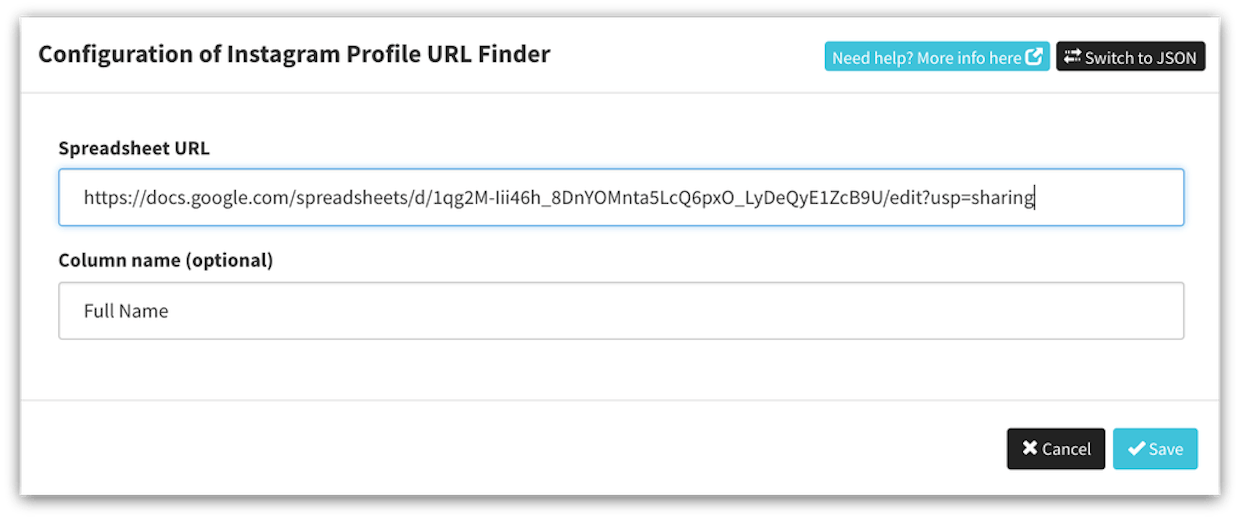Save the Instagram Profile URL Finder configuration

click(x=1155, y=449)
